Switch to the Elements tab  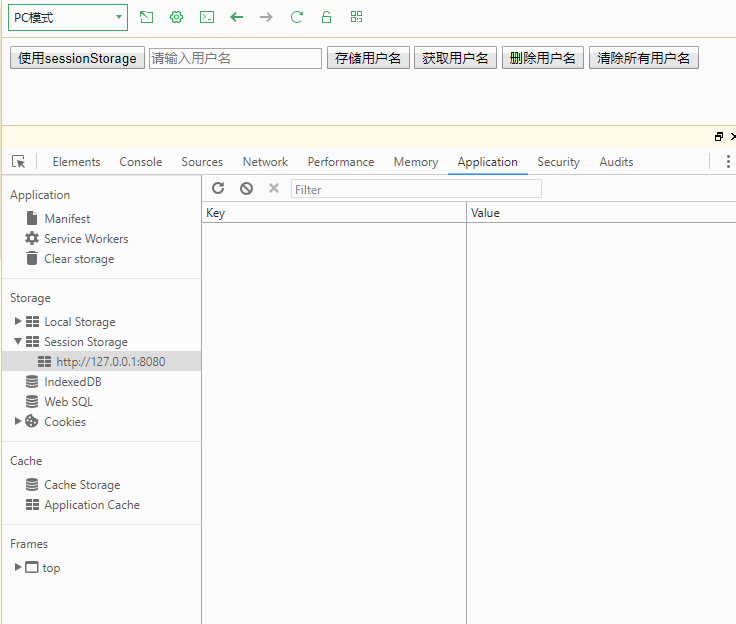pyautogui.click(x=77, y=162)
